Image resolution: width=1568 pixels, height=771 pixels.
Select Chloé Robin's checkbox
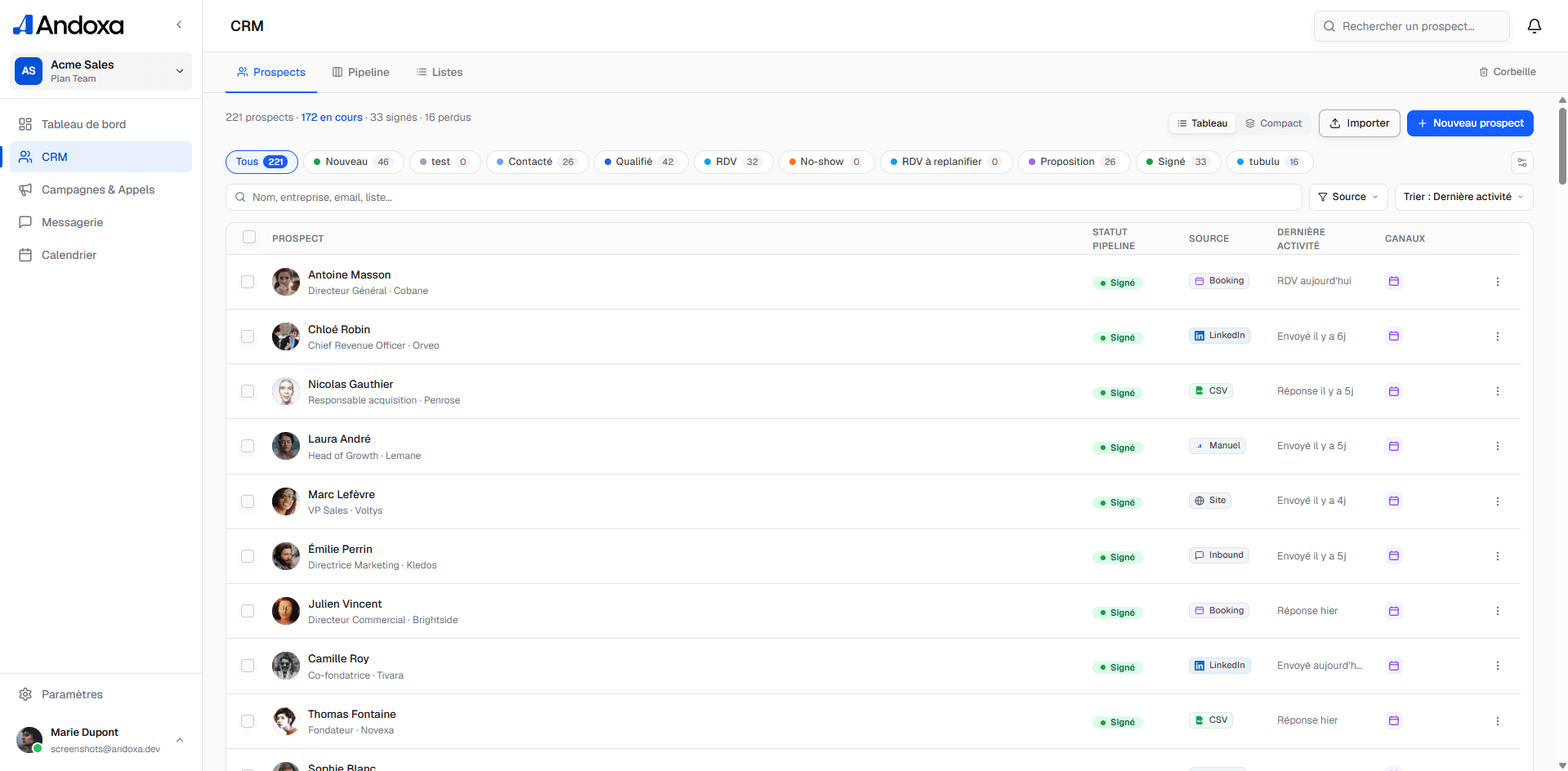pos(248,336)
